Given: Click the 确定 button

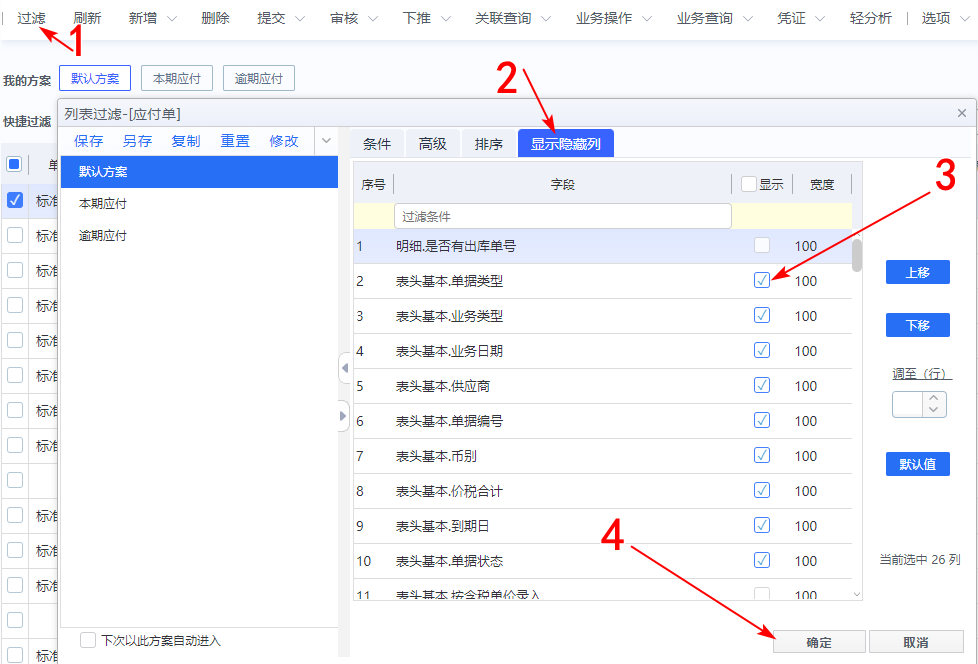Looking at the screenshot, I should click(x=819, y=642).
